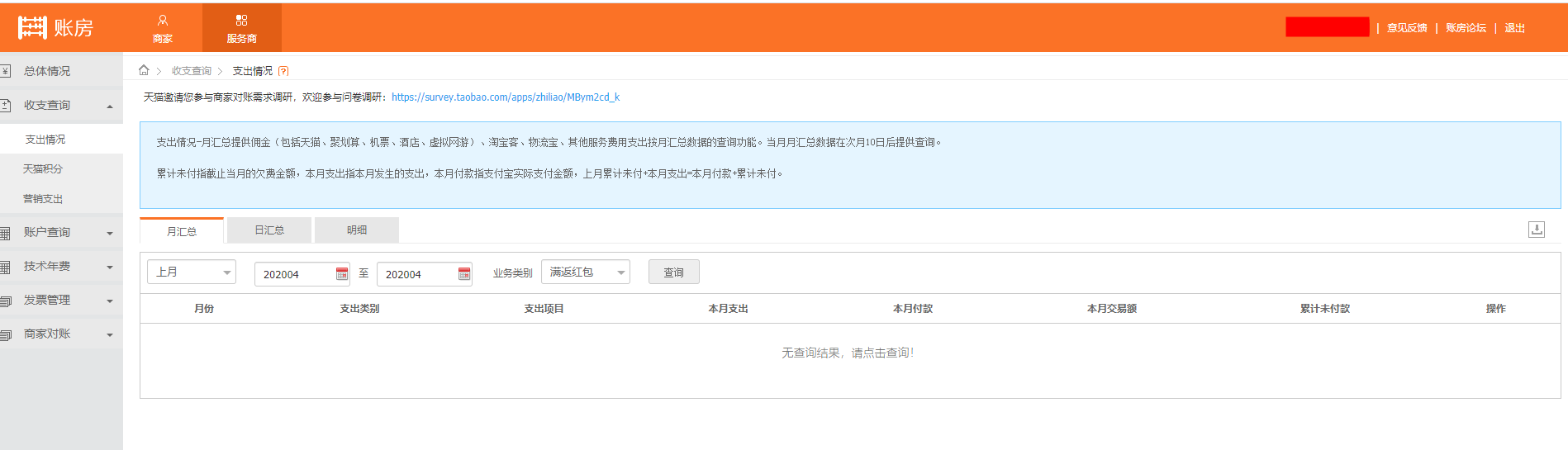
Task: Click the 退出 logout link
Action: [x=1514, y=28]
